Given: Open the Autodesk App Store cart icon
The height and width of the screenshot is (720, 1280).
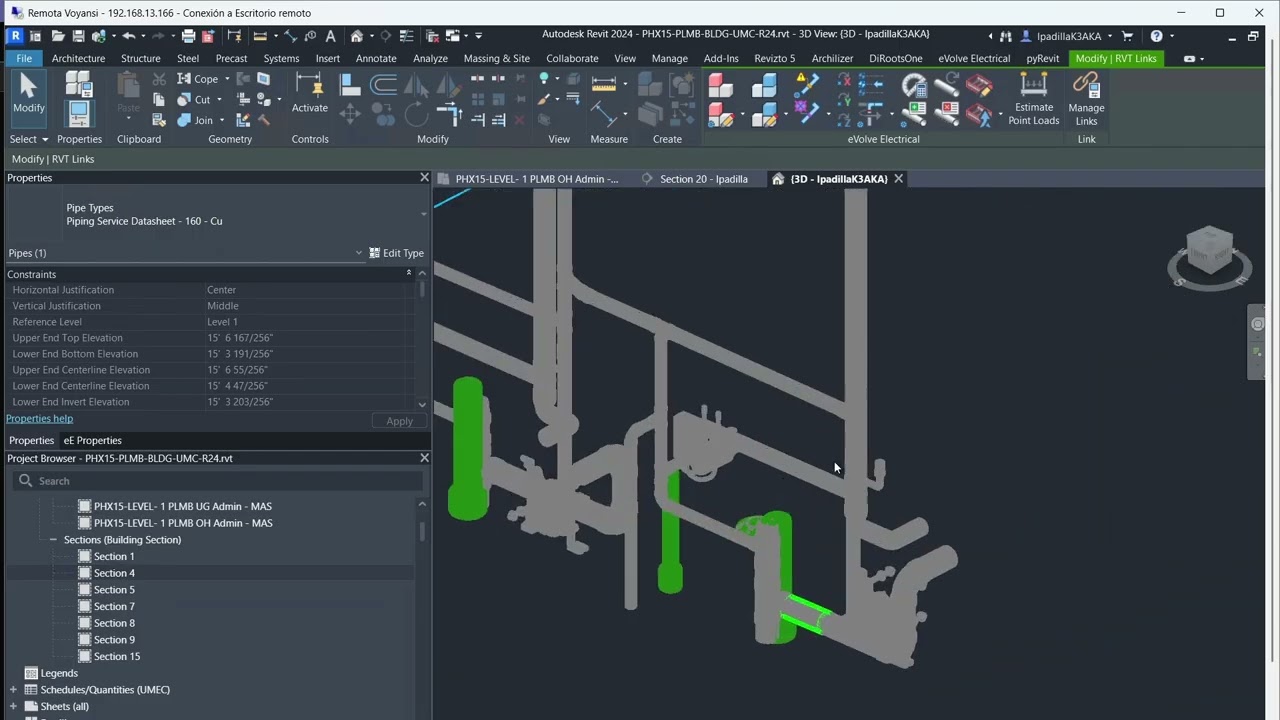Looking at the screenshot, I should [x=1128, y=36].
